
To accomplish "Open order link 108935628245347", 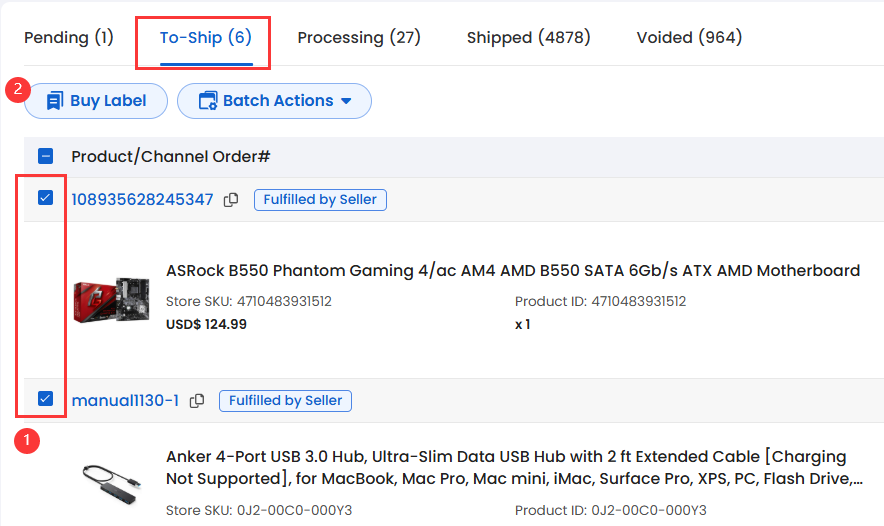I will pos(142,200).
